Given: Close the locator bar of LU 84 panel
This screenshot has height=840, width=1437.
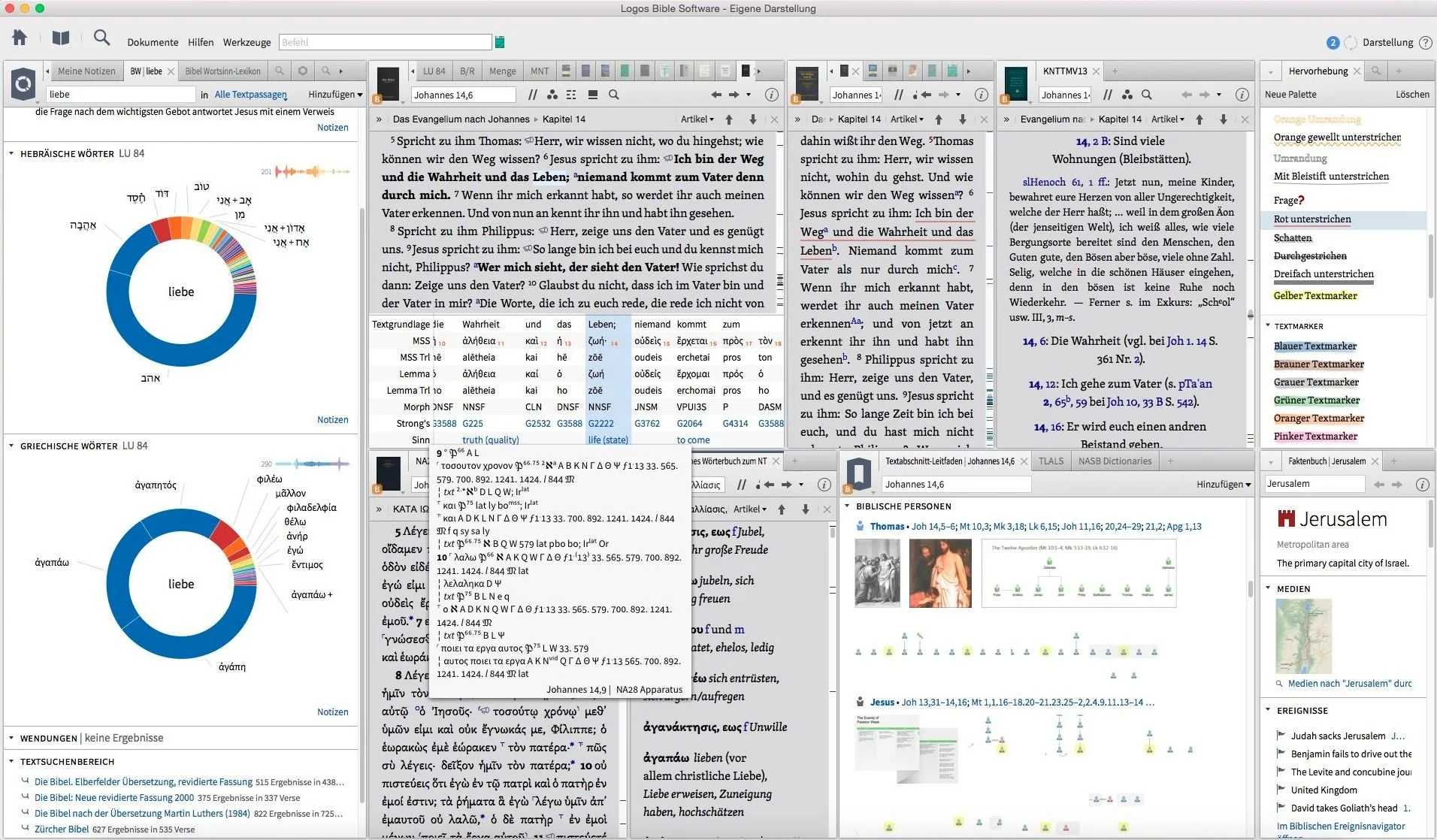Looking at the screenshot, I should [774, 119].
